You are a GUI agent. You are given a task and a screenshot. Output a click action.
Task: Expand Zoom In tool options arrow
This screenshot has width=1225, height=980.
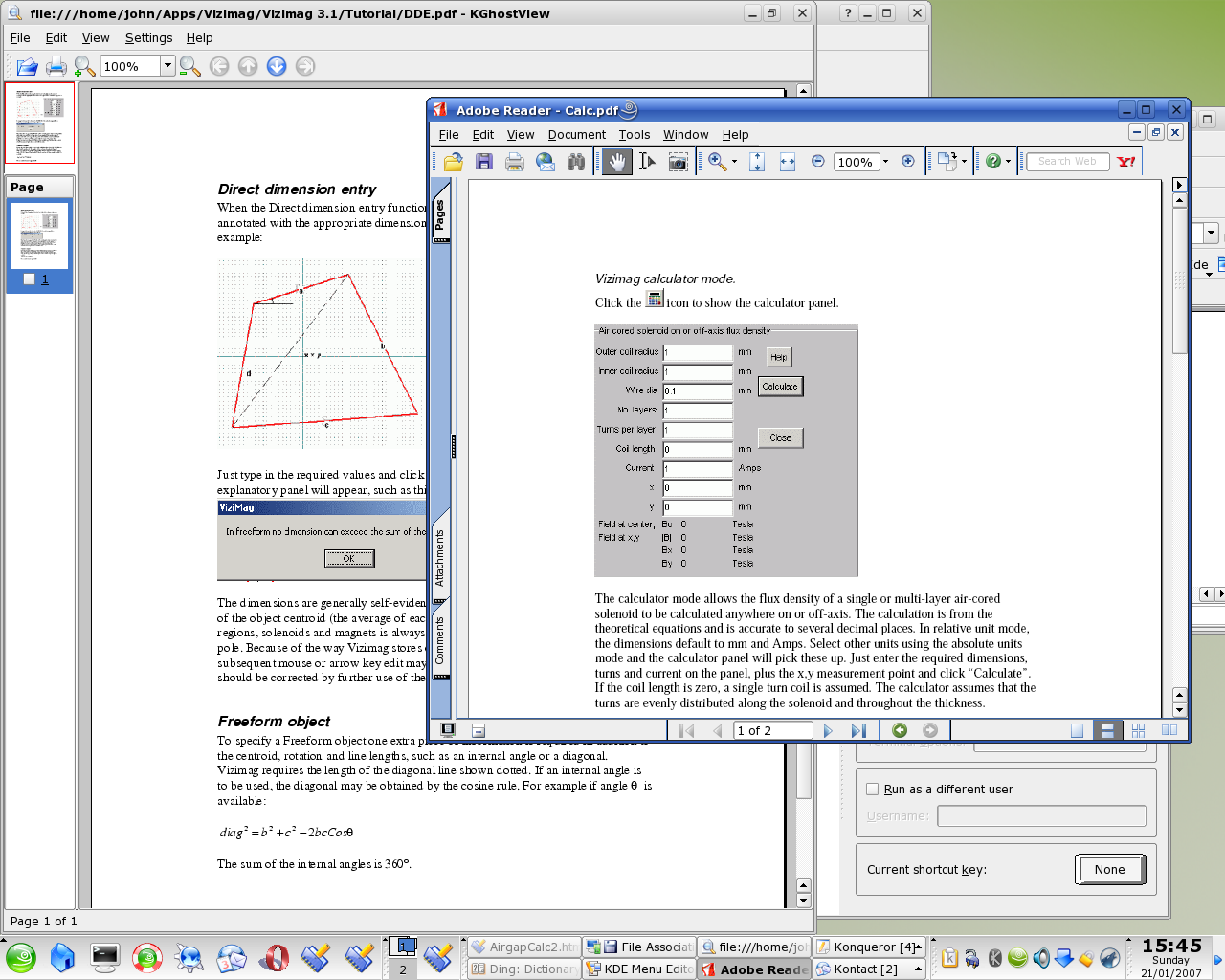[734, 162]
